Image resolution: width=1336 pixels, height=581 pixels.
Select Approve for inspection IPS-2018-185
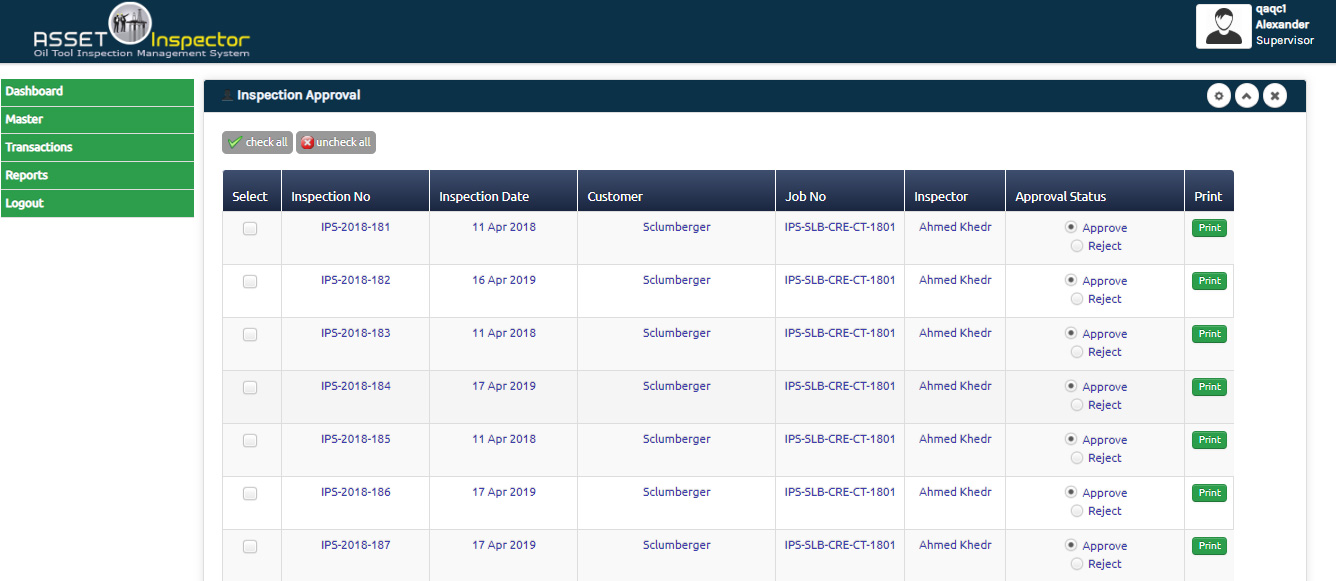coord(1072,439)
